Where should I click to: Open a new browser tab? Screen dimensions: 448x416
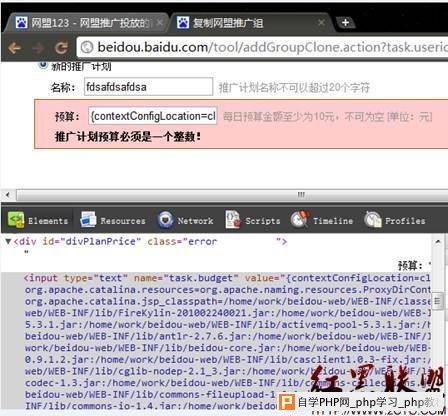click(x=346, y=22)
